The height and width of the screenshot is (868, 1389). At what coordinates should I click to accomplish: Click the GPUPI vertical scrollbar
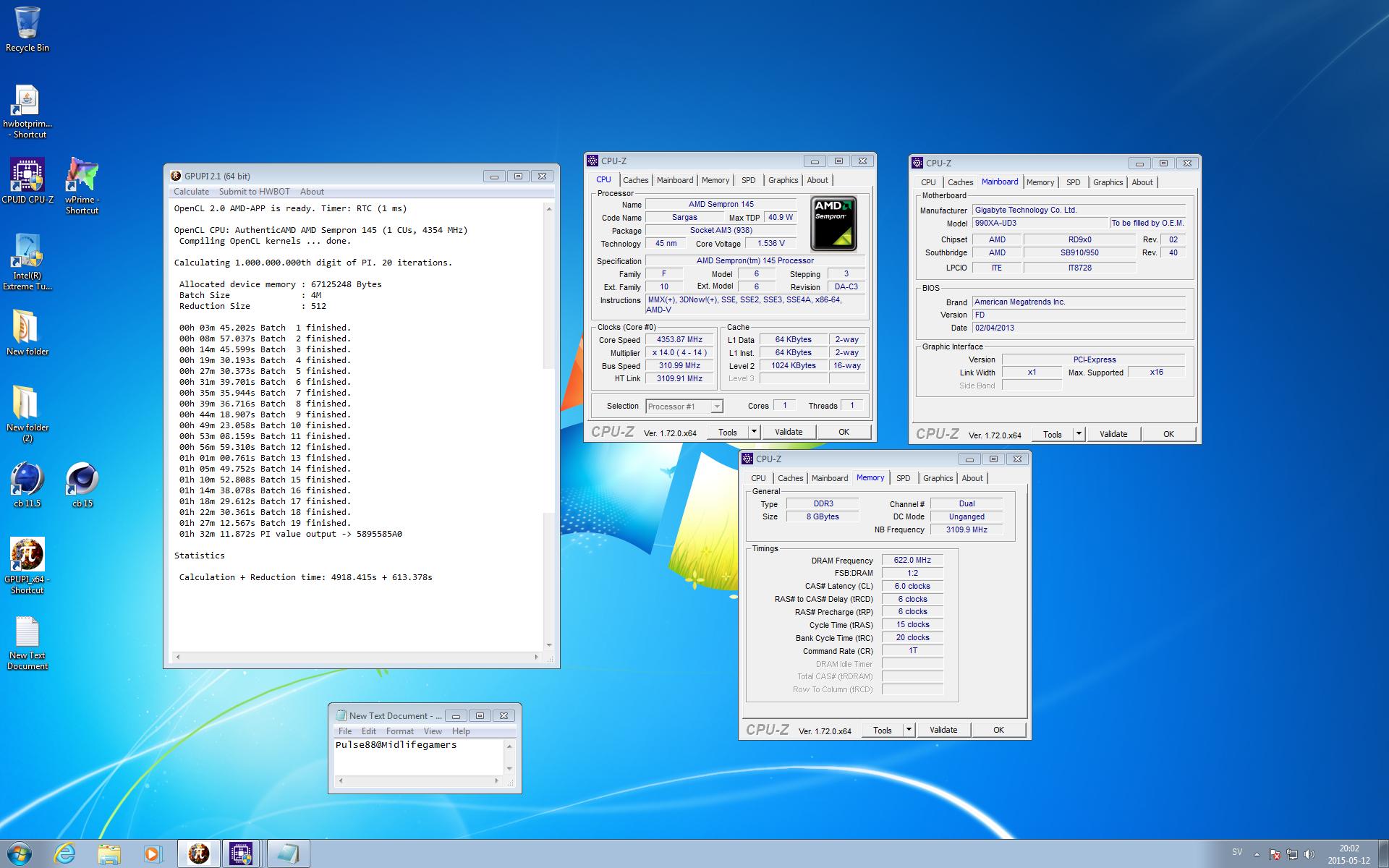tap(549, 427)
